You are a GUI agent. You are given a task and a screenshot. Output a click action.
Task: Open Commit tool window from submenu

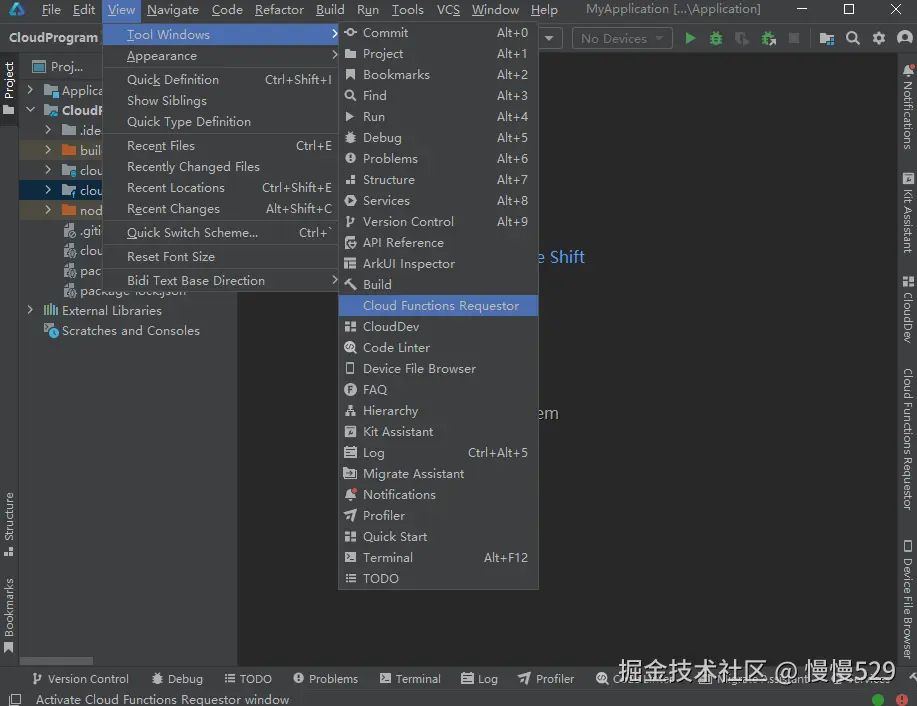coord(438,33)
